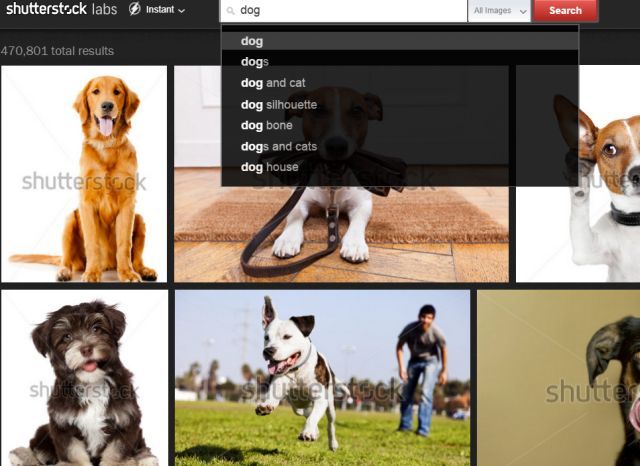Choose the 'dog and cat' suggestion
The image size is (640, 466).
tap(400, 83)
